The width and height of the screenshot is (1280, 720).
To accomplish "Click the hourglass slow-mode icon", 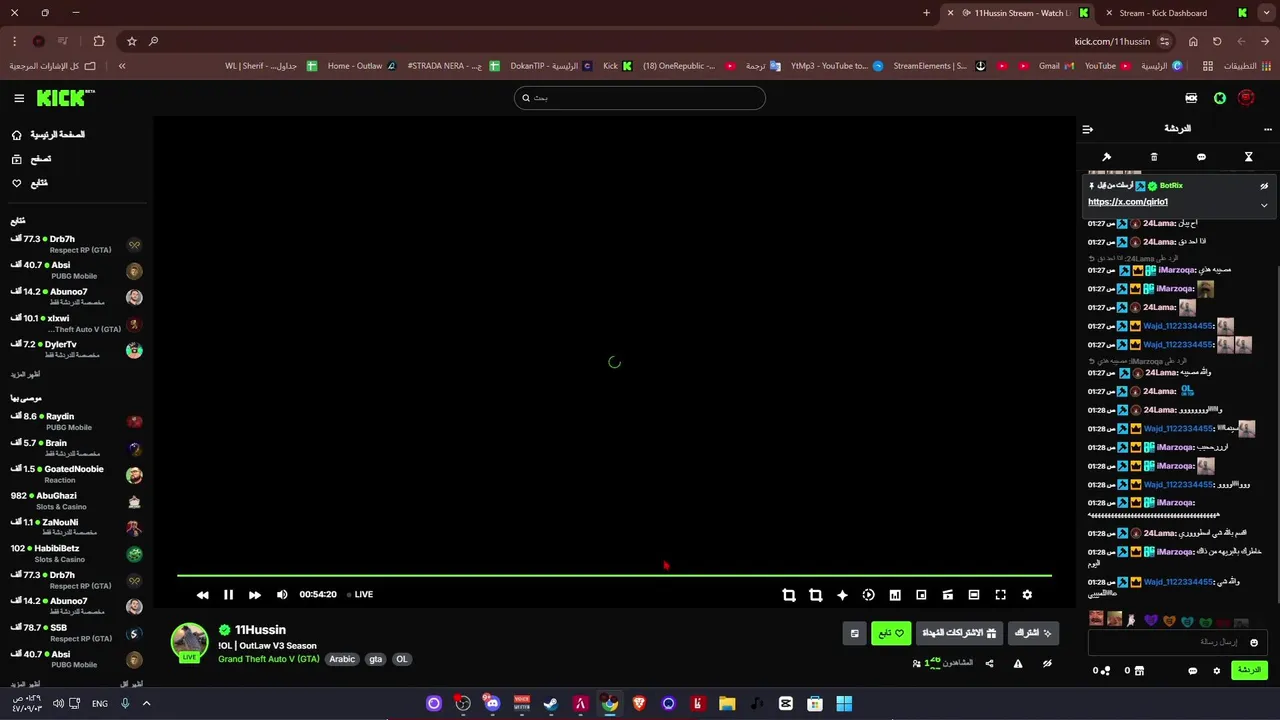I will [1248, 157].
